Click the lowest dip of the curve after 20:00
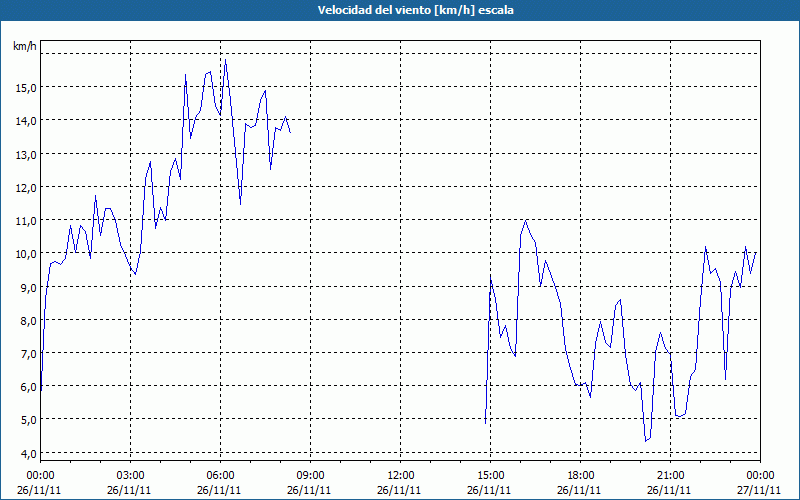 (x=646, y=441)
